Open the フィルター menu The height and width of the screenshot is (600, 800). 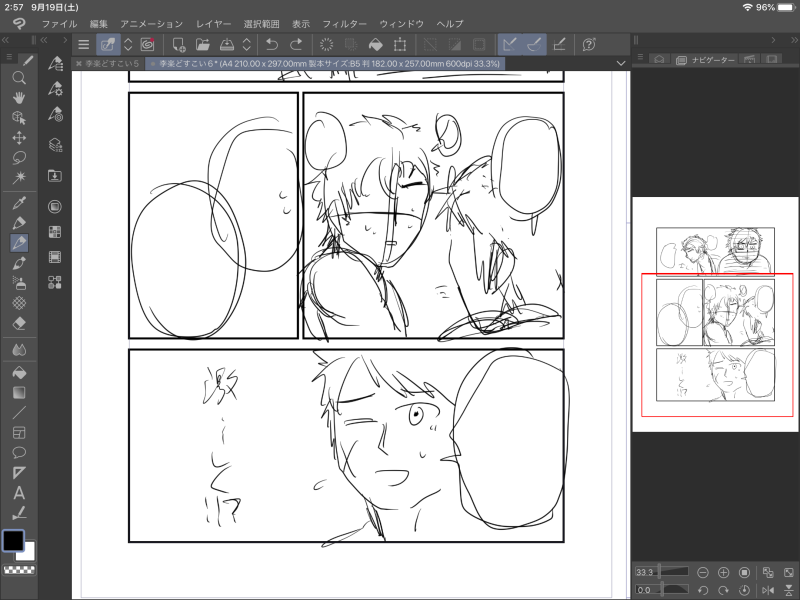[344, 24]
